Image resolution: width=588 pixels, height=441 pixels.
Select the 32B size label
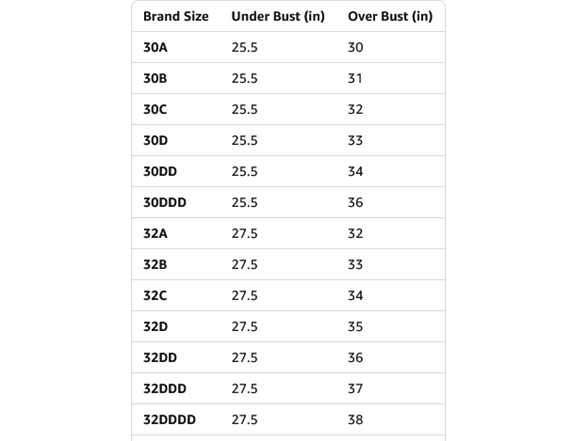pyautogui.click(x=155, y=265)
